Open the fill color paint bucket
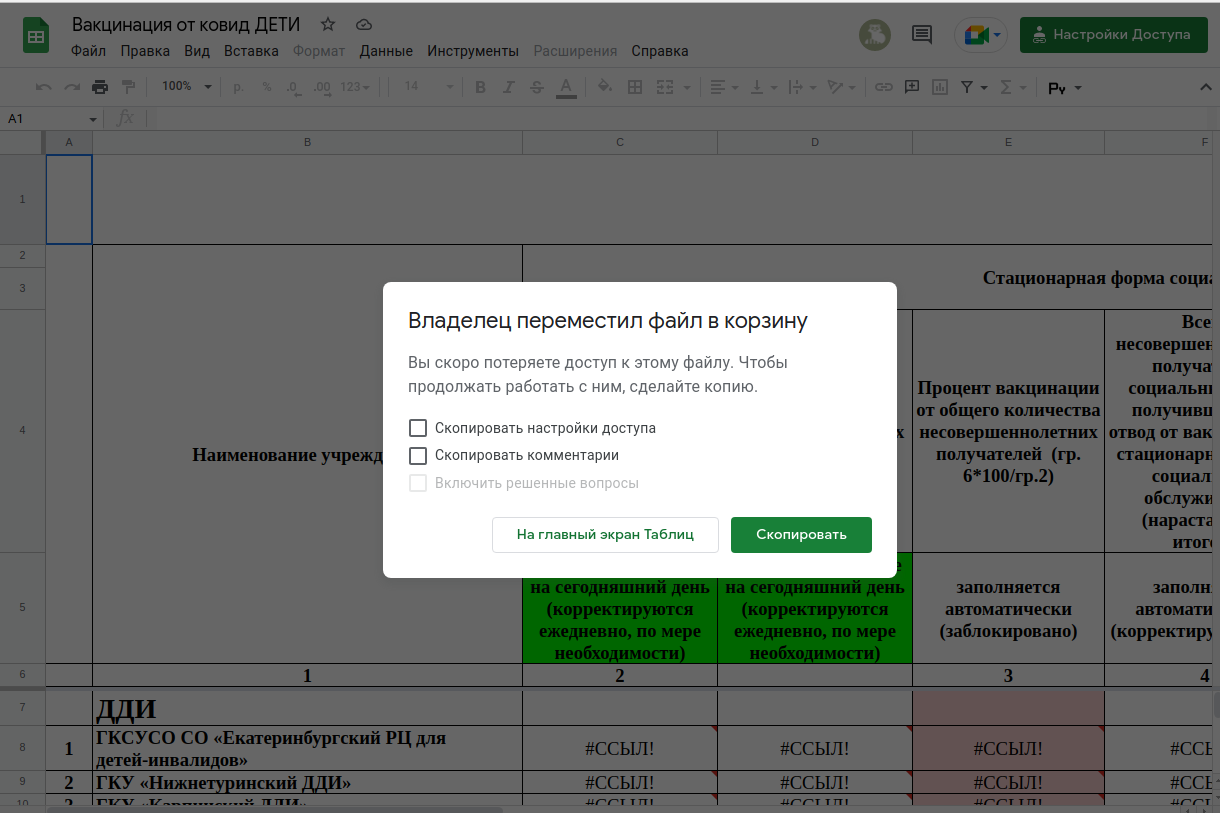 (604, 87)
